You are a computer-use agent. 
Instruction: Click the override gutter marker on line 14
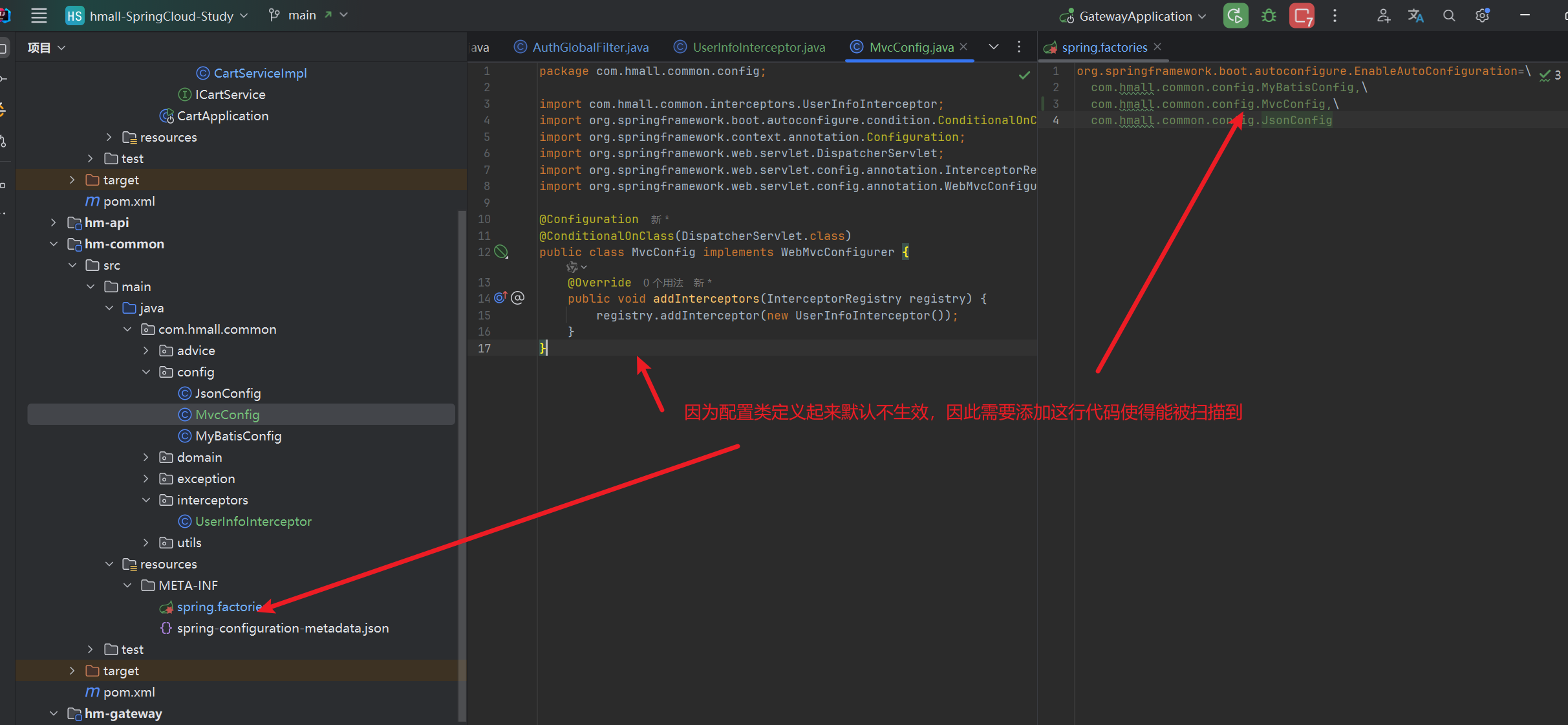pyautogui.click(x=500, y=298)
